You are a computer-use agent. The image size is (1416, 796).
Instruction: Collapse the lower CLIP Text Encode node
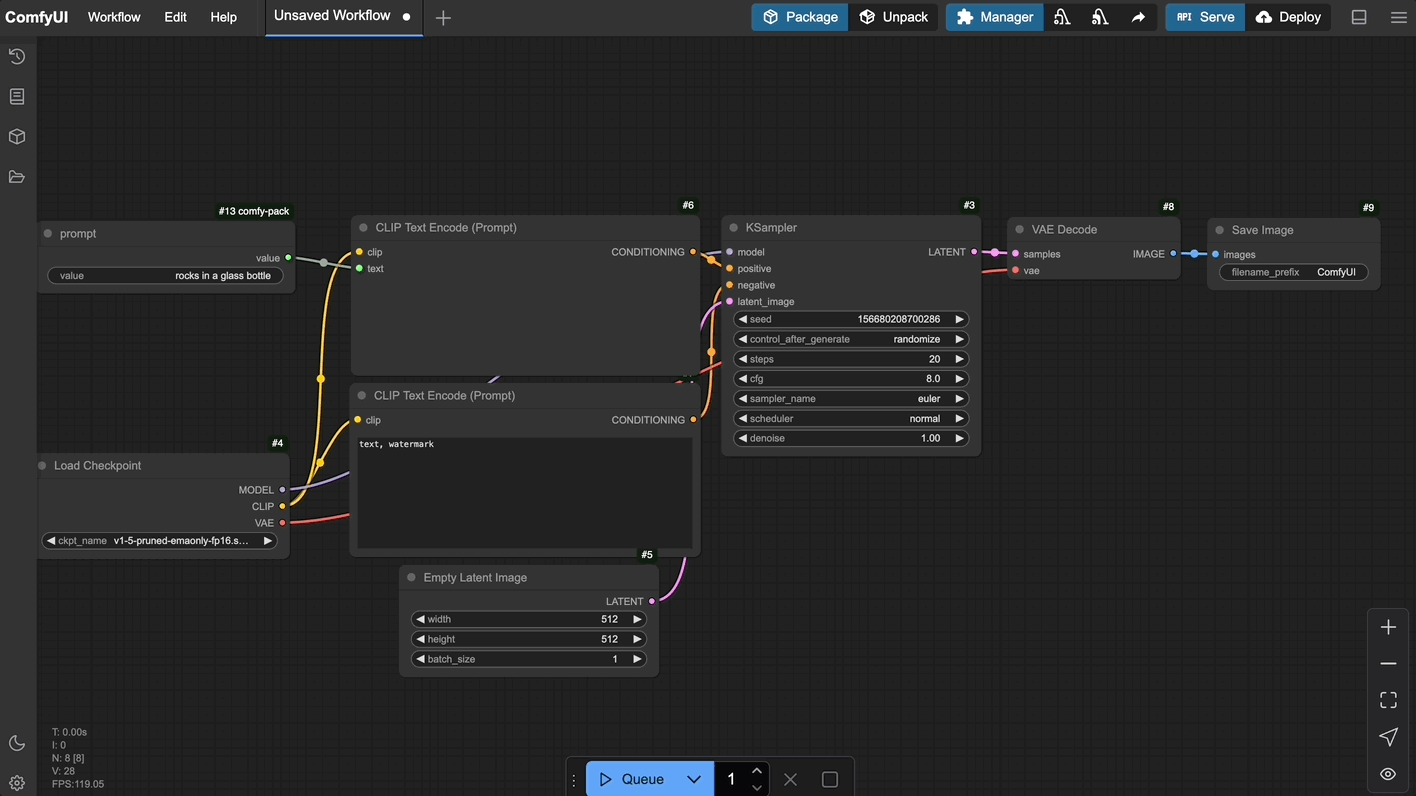click(x=362, y=396)
